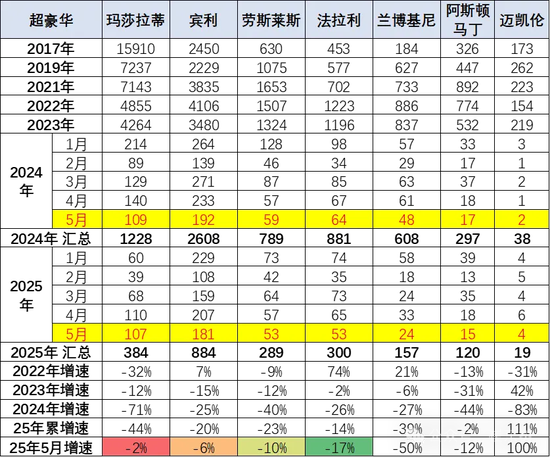Viewport: 550px width, 457px height.
Task: Click the 玛莎拉蒂 column header
Action: coord(136,20)
